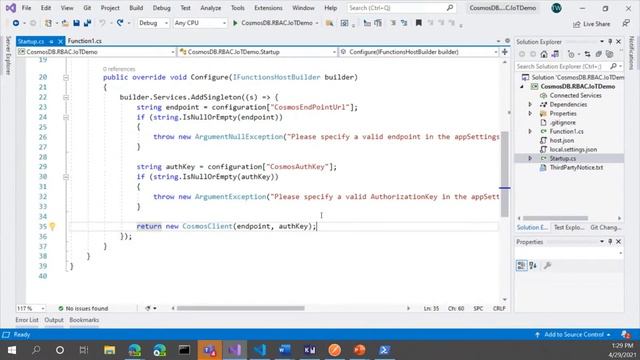Viewport: 640px width, 360px height.
Task: Click the Search (Ctrl+Q) box
Action: (401, 8)
